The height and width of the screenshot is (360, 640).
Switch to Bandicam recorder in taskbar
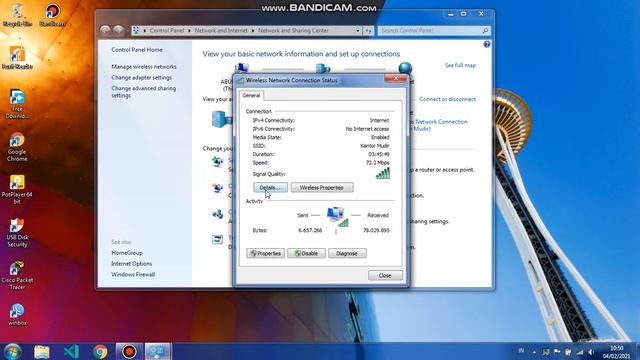click(129, 351)
